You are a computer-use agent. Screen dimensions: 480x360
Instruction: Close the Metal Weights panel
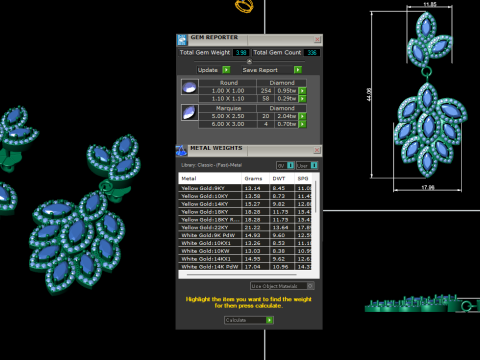point(317,150)
